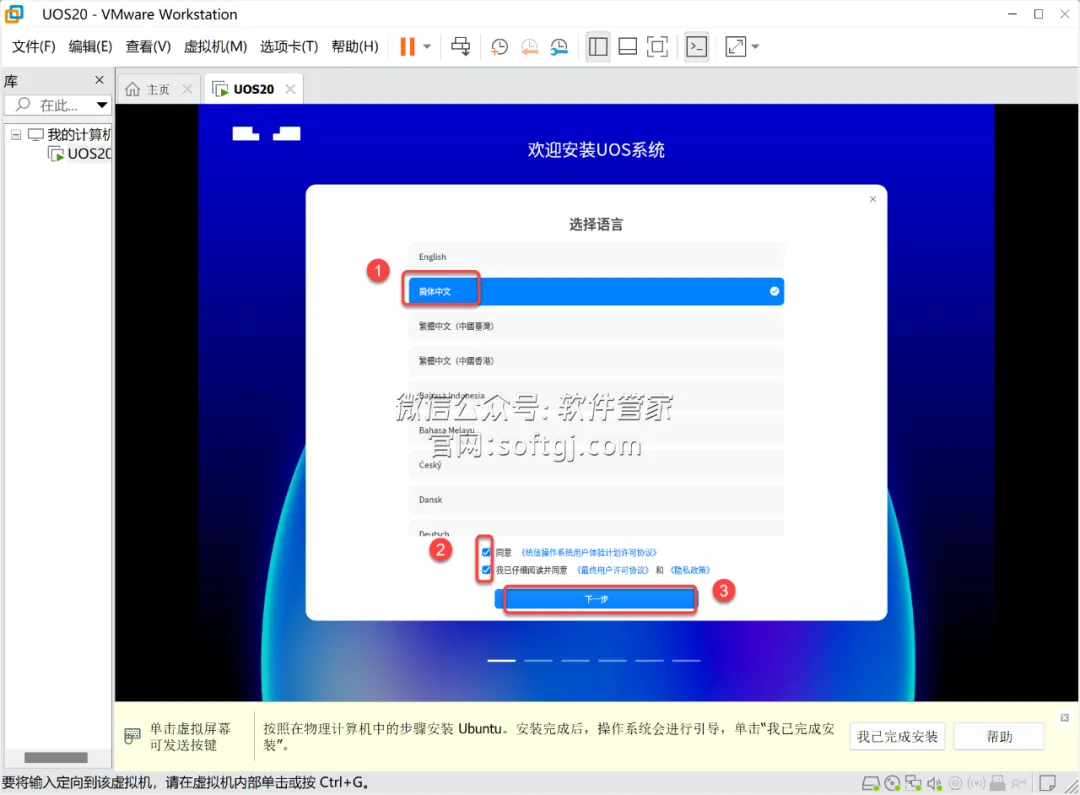Choose Bahasa Indonesia language

[x=596, y=395]
